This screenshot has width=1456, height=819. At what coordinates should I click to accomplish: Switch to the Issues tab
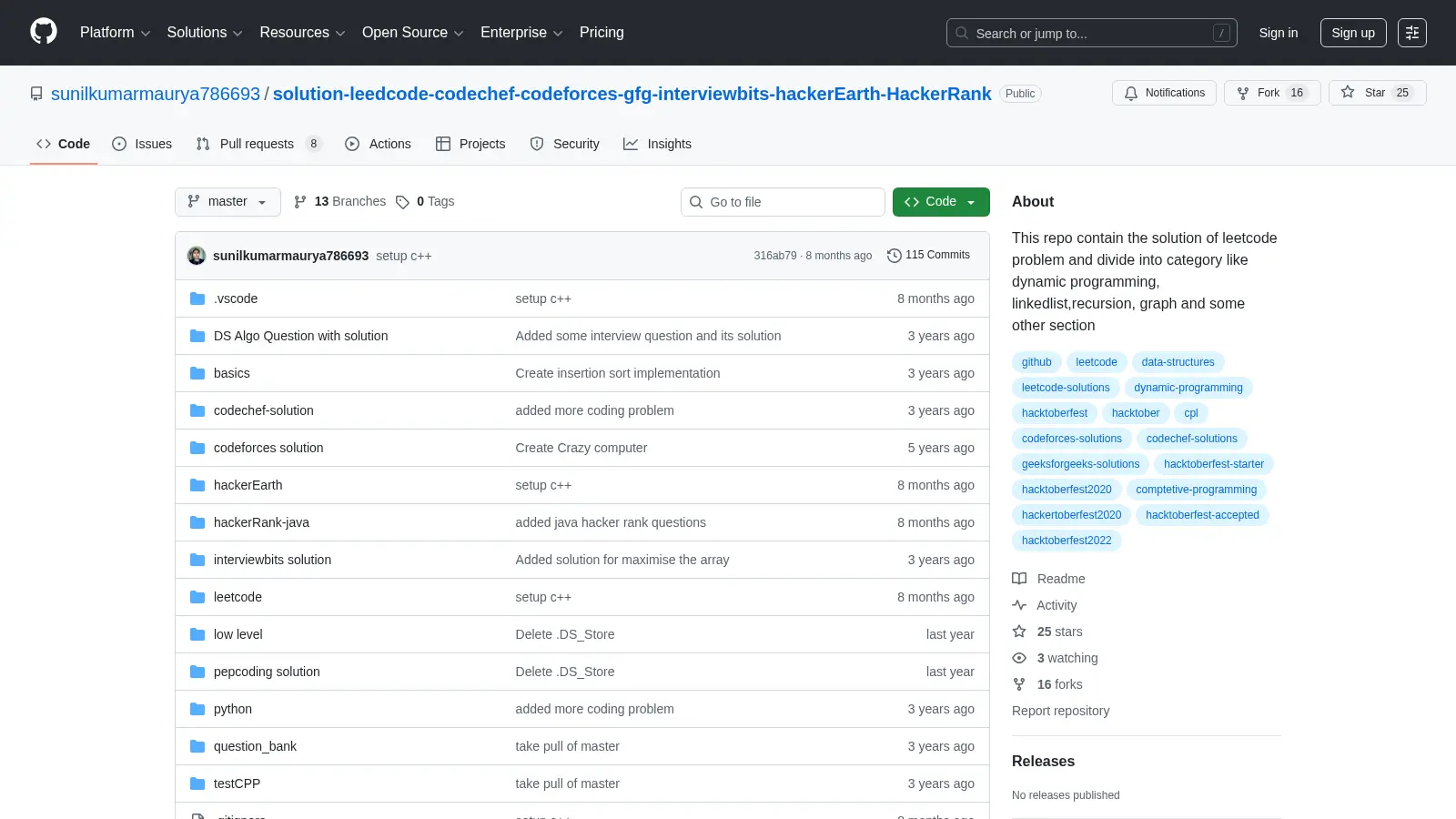pyautogui.click(x=142, y=144)
